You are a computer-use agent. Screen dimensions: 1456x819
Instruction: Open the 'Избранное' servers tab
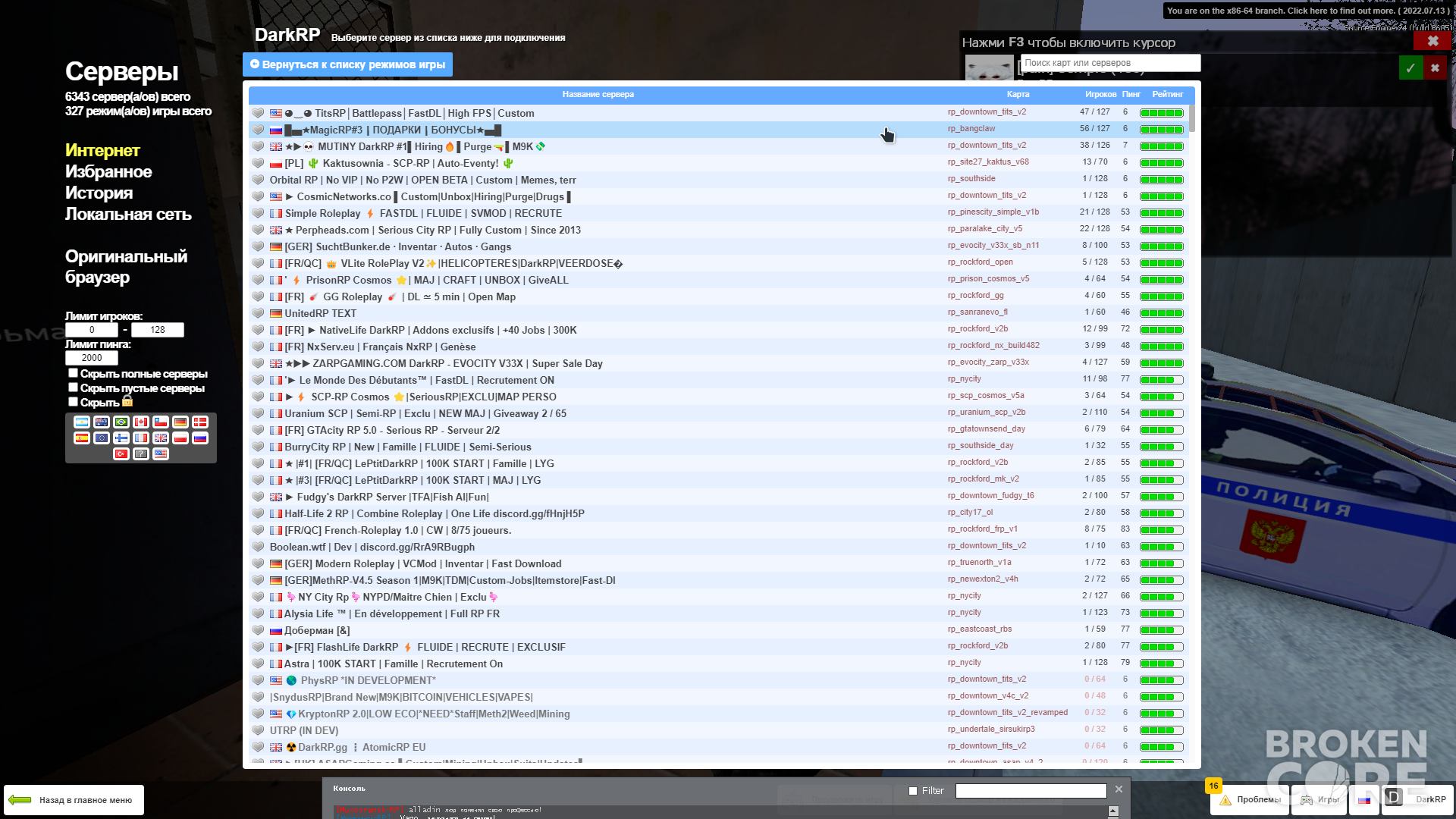[x=108, y=172]
